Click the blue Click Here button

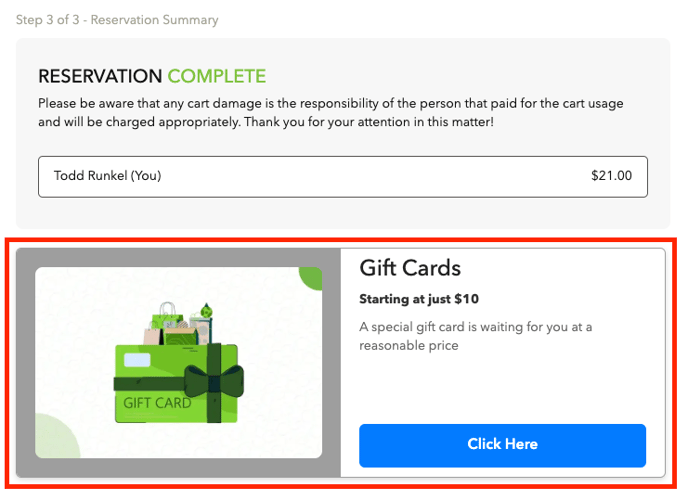tap(502, 445)
